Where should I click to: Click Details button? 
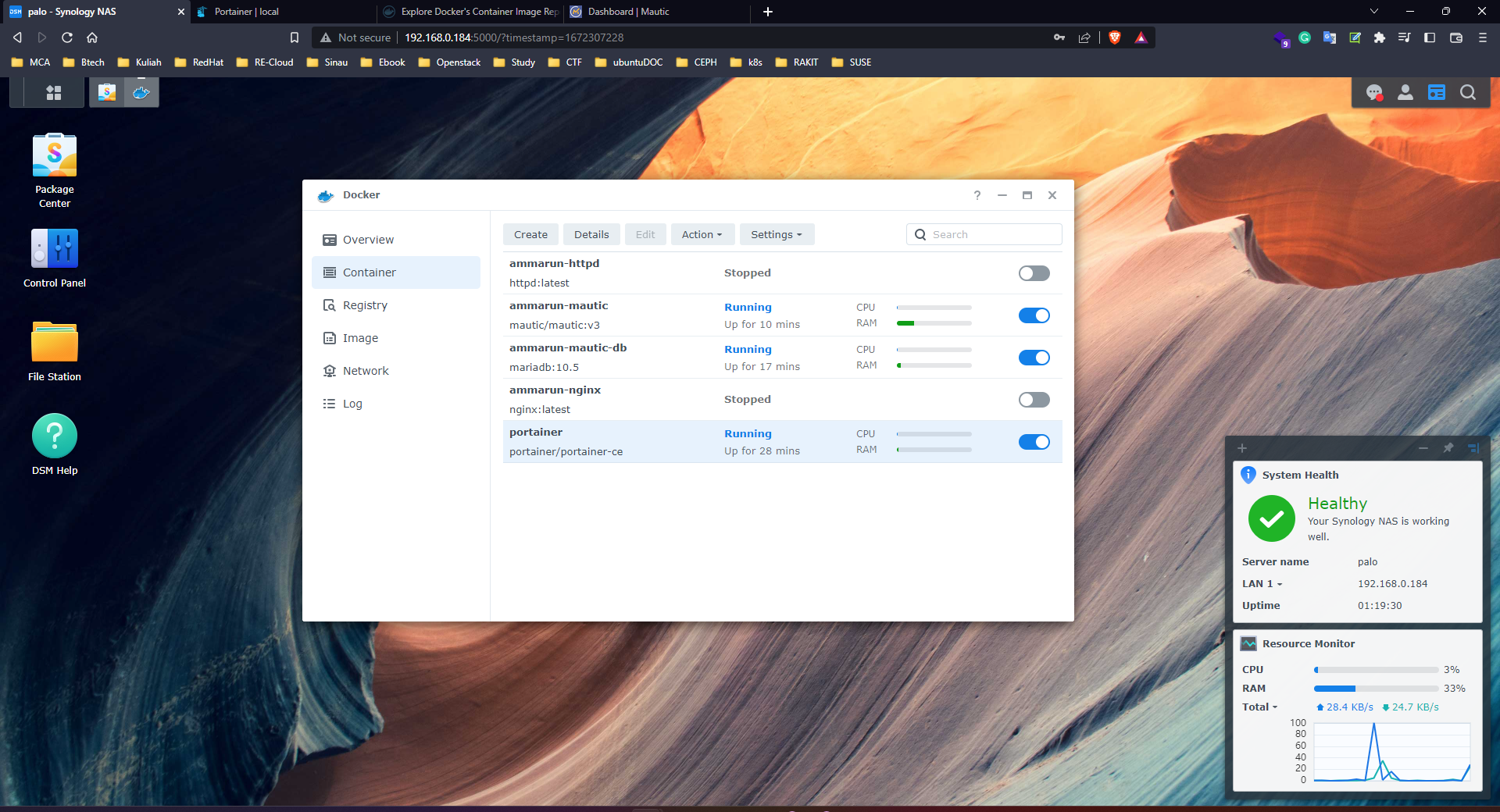591,234
